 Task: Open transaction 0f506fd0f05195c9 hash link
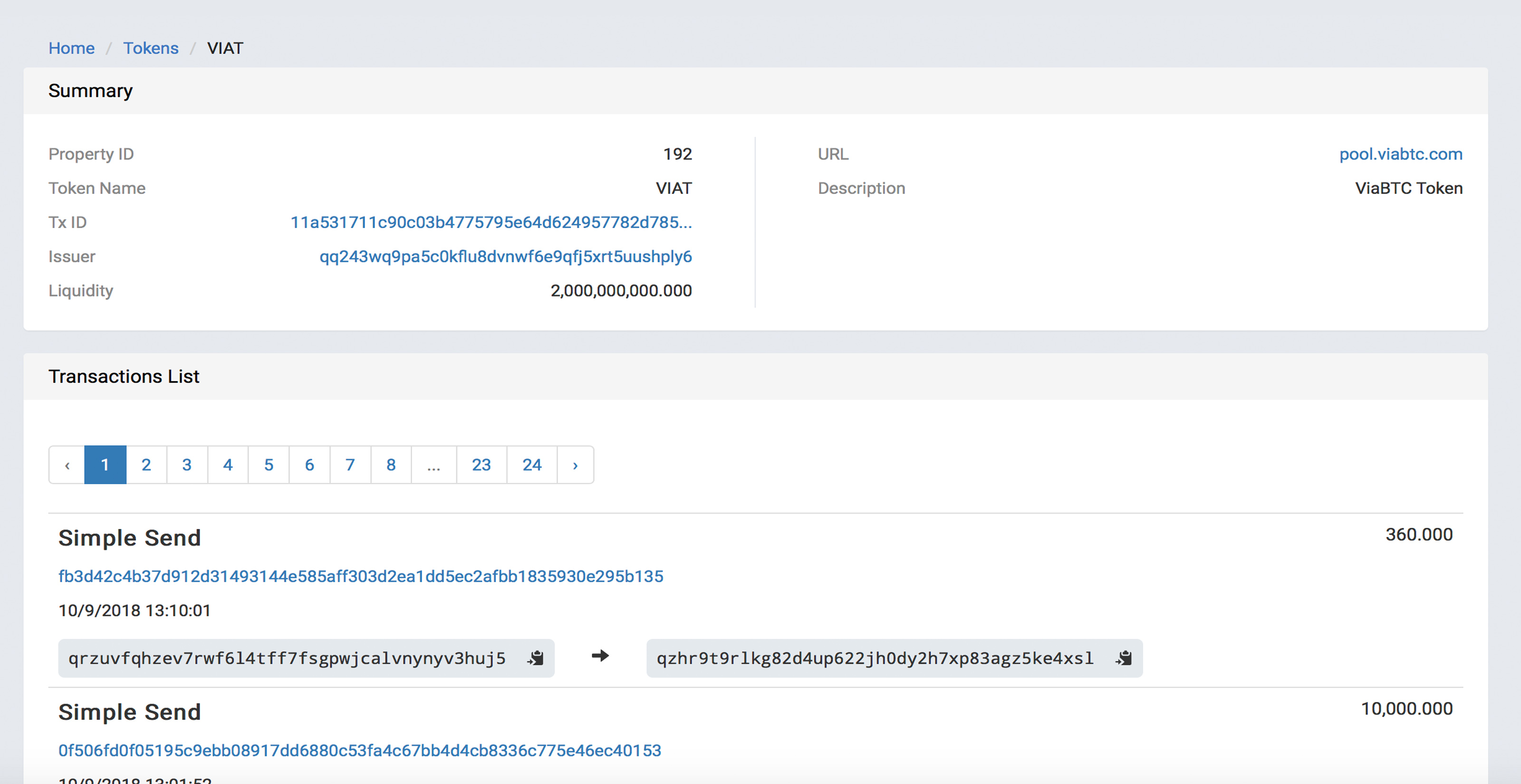click(360, 750)
